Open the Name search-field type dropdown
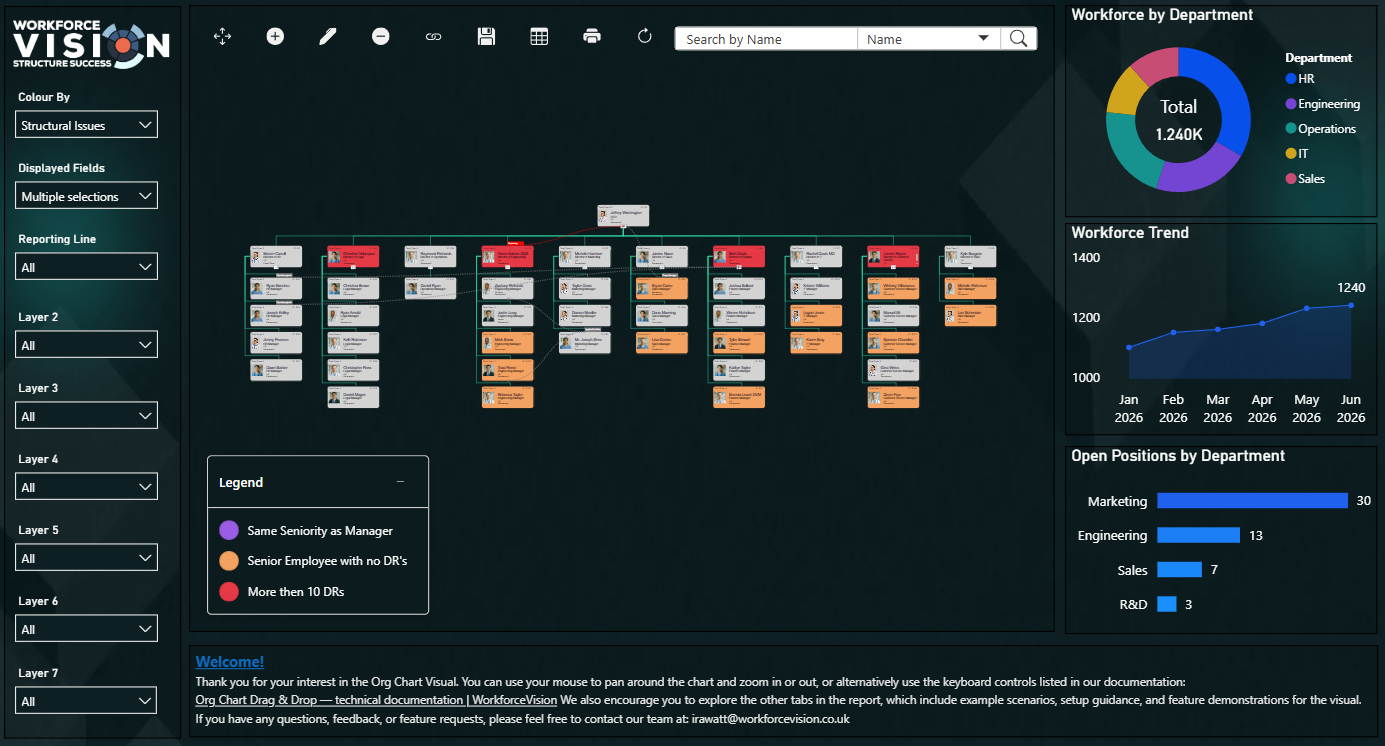Image resolution: width=1385 pixels, height=746 pixels. tap(929, 39)
